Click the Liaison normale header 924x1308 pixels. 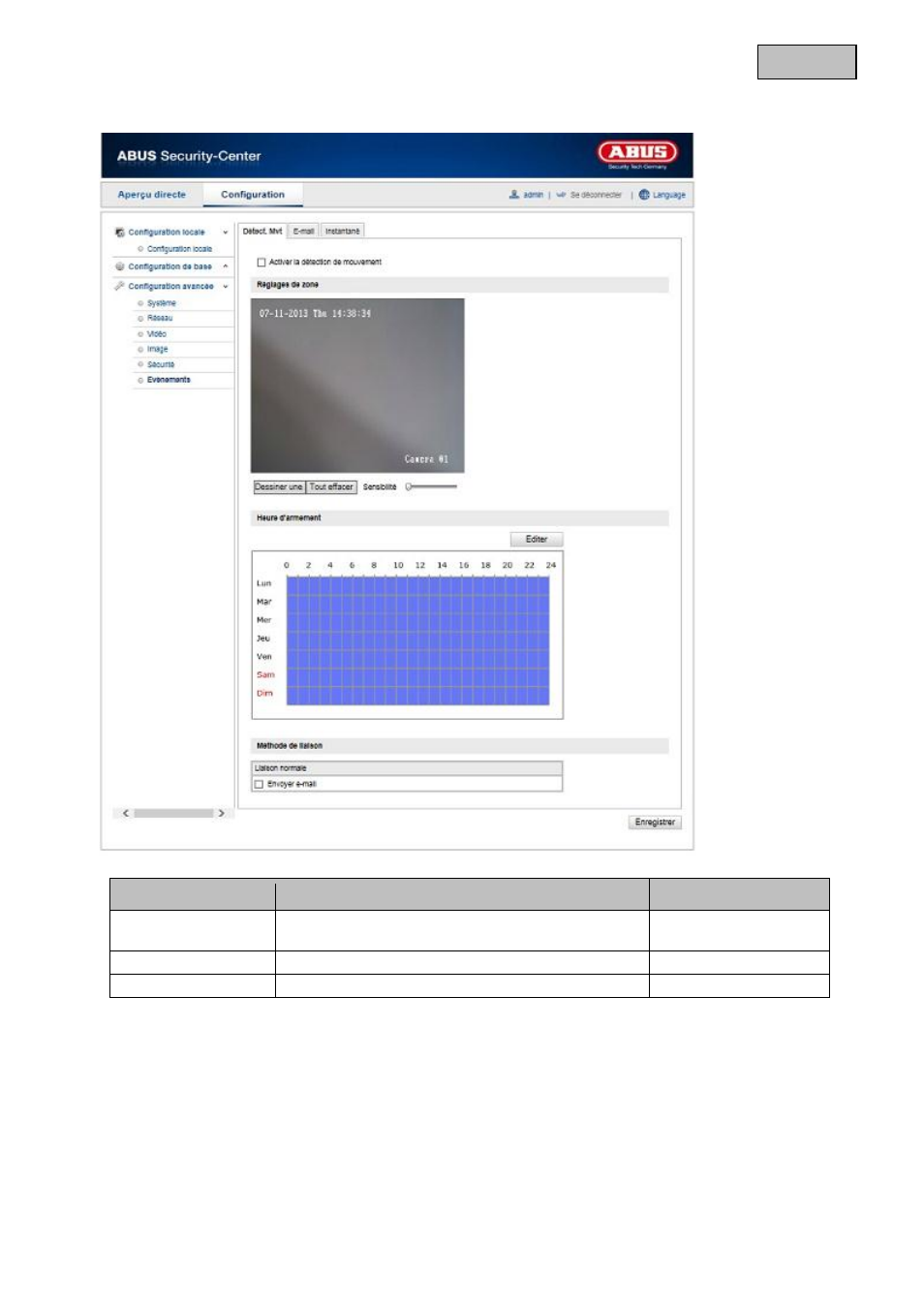coord(407,768)
